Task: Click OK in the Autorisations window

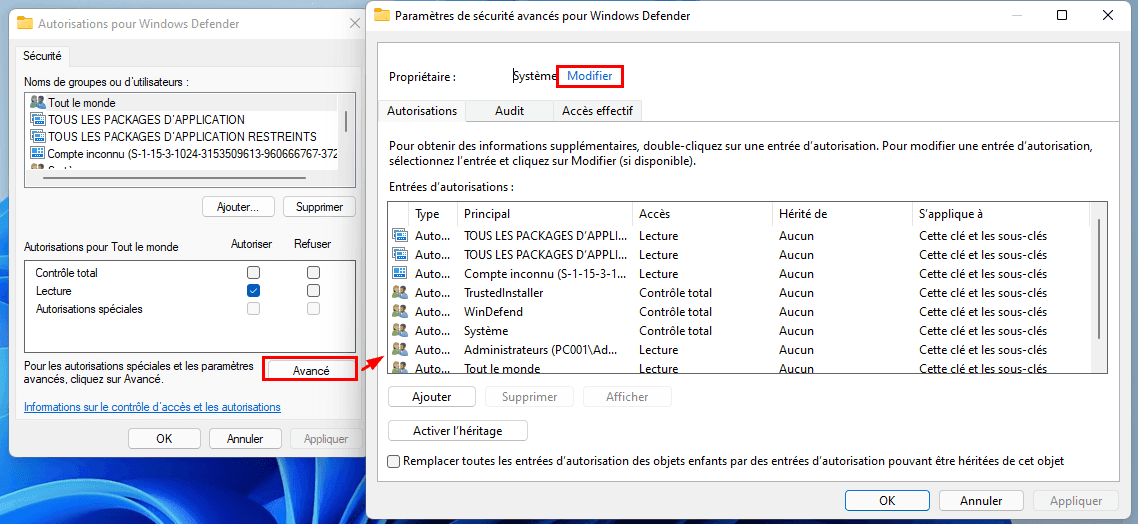Action: [x=164, y=439]
